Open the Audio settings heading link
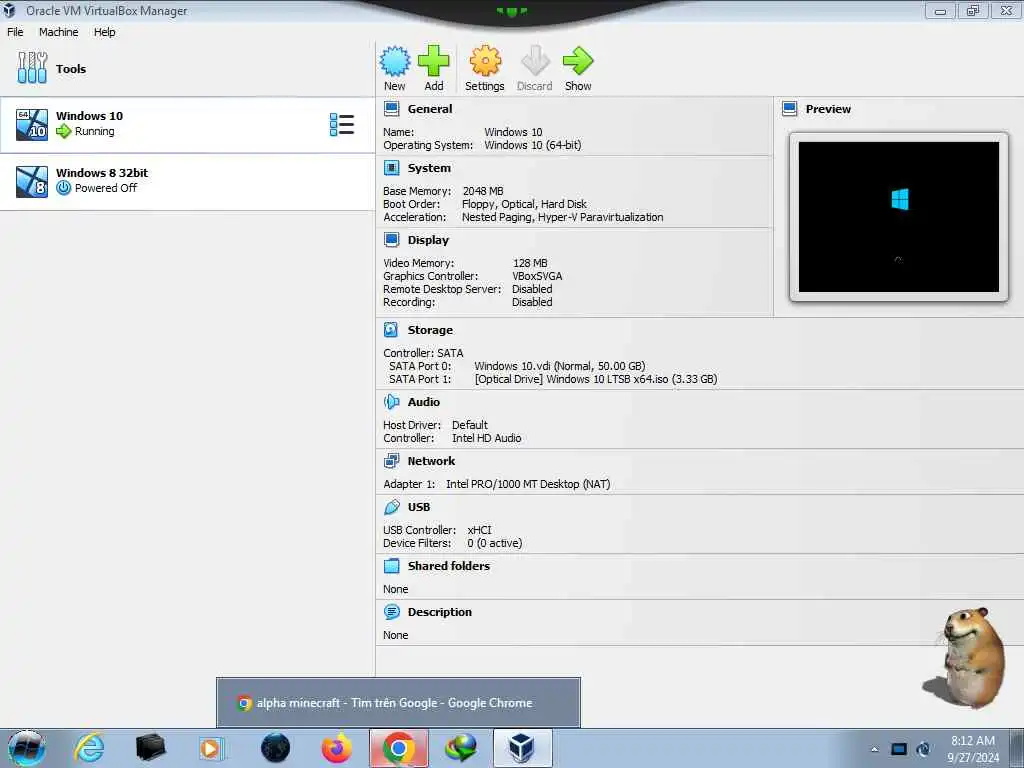 click(424, 402)
